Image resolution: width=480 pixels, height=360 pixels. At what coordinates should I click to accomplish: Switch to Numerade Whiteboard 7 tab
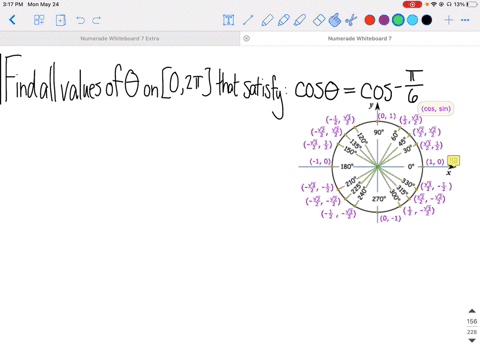tap(360, 38)
